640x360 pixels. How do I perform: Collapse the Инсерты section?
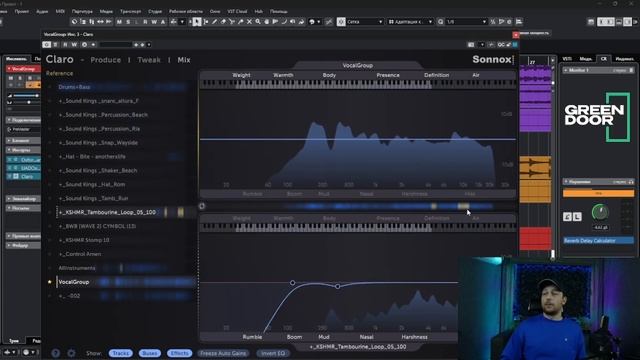[23, 150]
